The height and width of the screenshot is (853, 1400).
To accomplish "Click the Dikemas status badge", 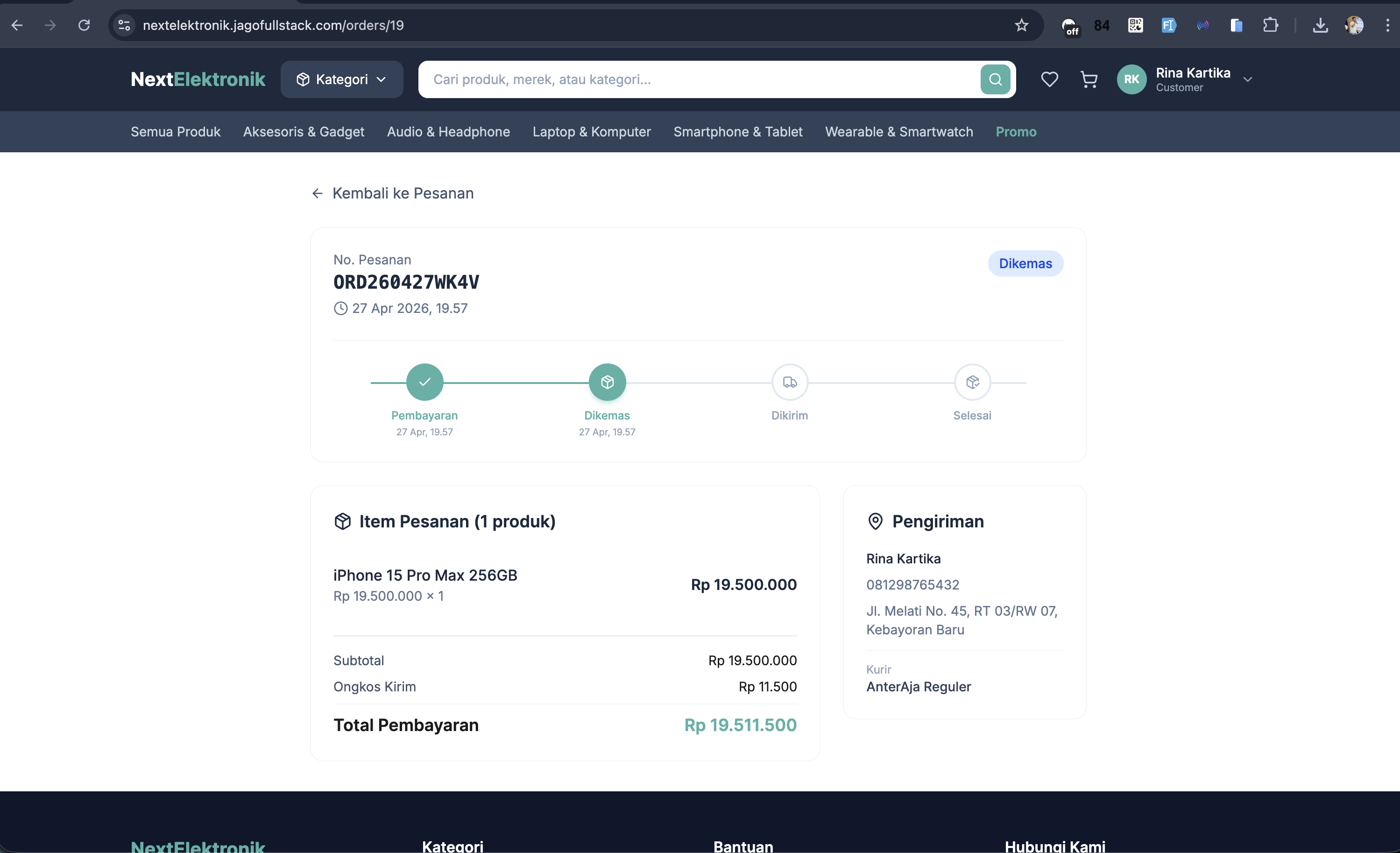I will tap(1025, 263).
